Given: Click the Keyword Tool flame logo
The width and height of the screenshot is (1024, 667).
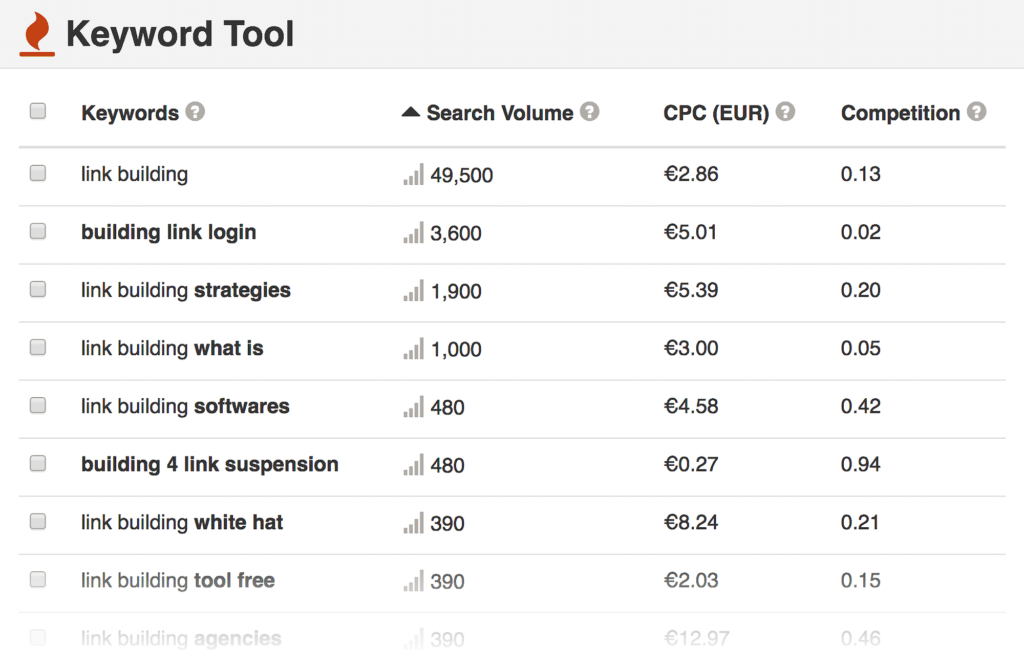Looking at the screenshot, I should click(37, 30).
